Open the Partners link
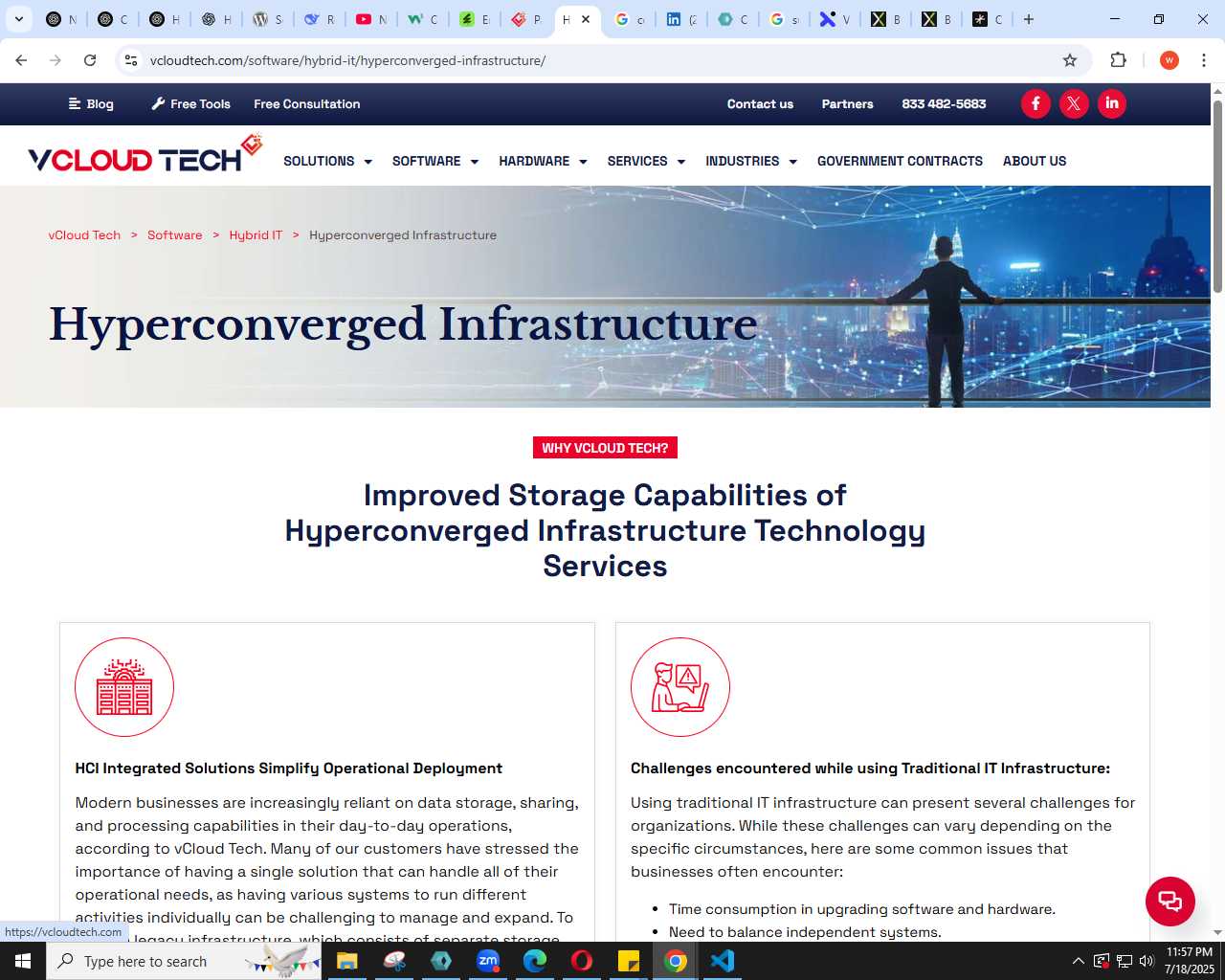 (847, 103)
